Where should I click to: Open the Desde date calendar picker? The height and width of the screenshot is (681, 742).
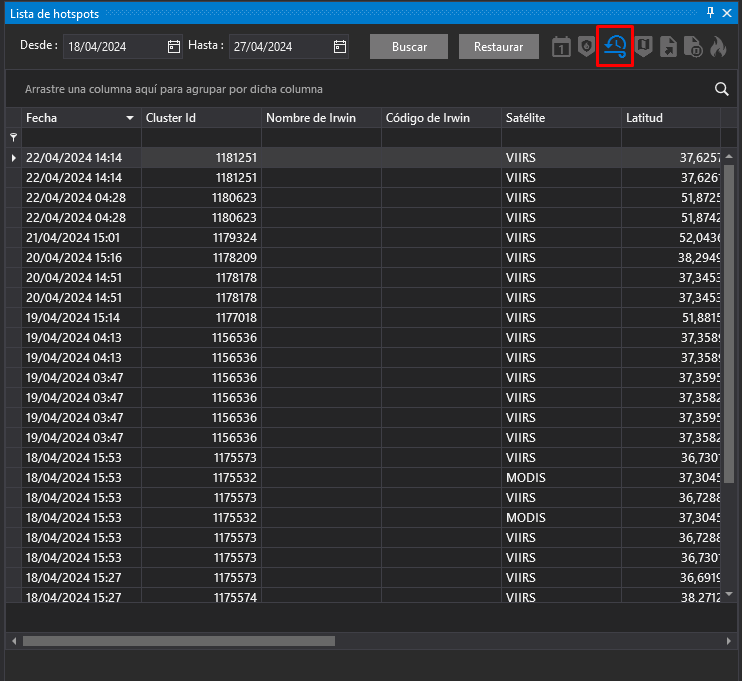[173, 47]
